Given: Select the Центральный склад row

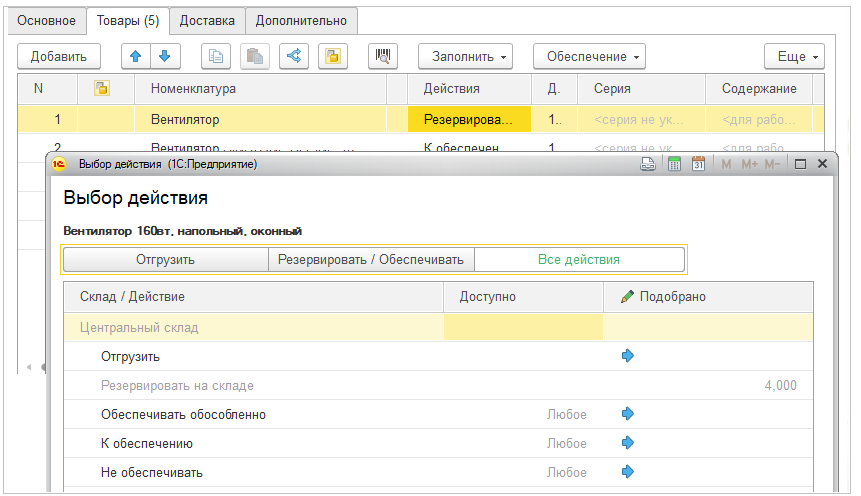Looking at the screenshot, I should click(x=438, y=327).
